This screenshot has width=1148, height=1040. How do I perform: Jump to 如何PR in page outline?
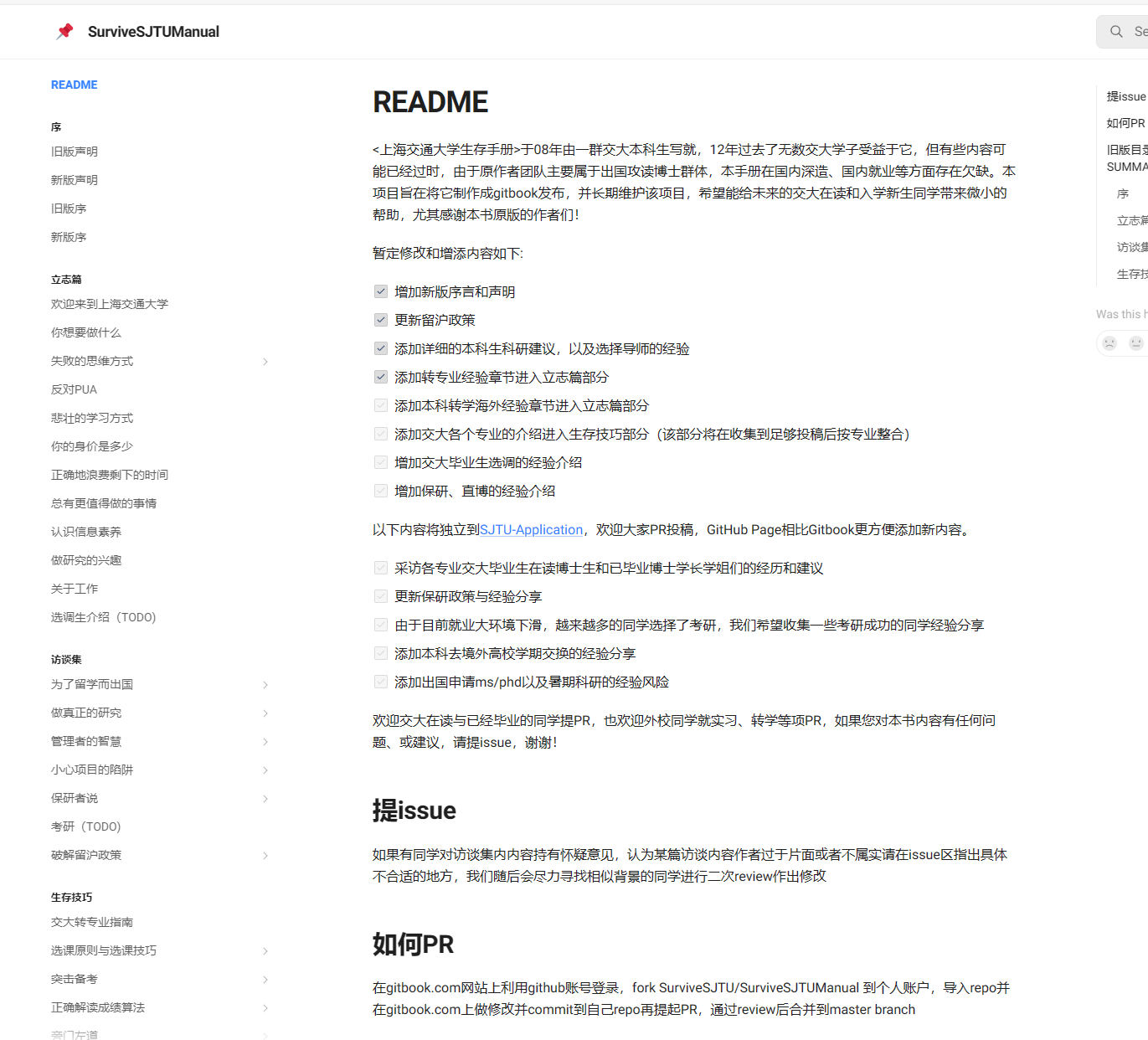1125,123
